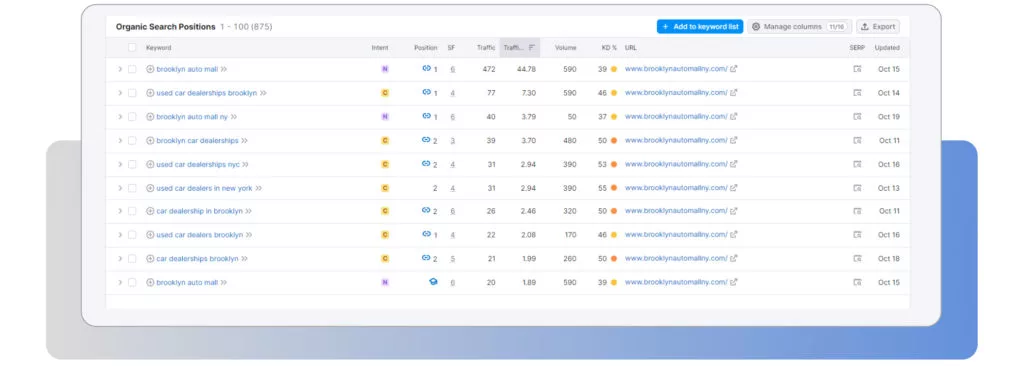Click double-arrow icon next to 'car dealerships brooklyn'
Image resolution: width=1024 pixels, height=366 pixels.
(x=245, y=258)
